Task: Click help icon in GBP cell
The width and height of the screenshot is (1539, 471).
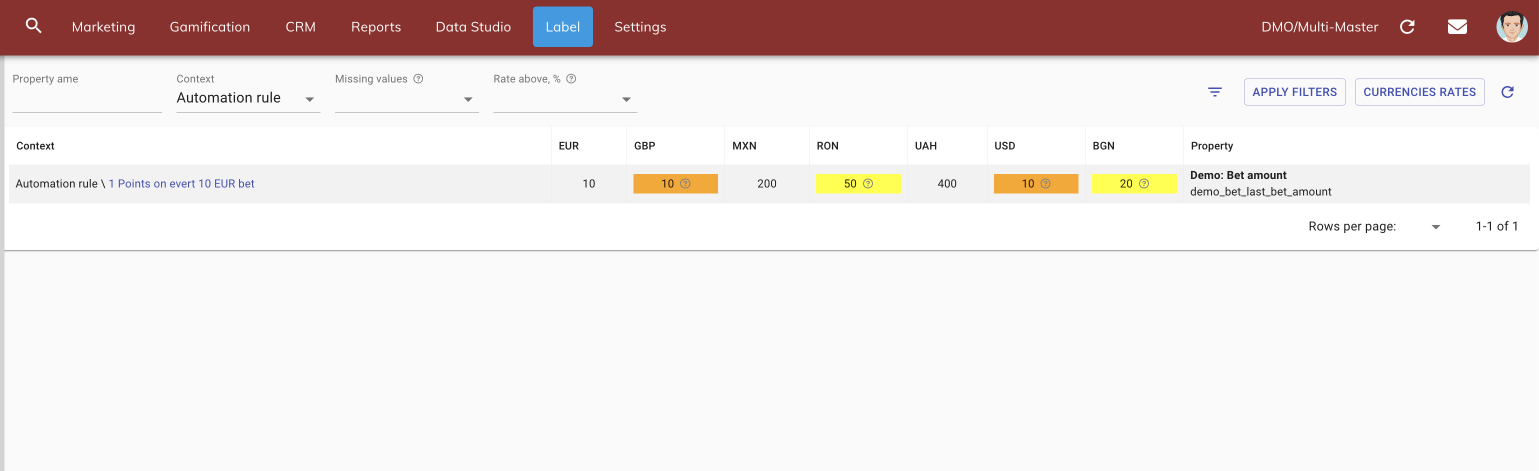Action: tap(685, 184)
